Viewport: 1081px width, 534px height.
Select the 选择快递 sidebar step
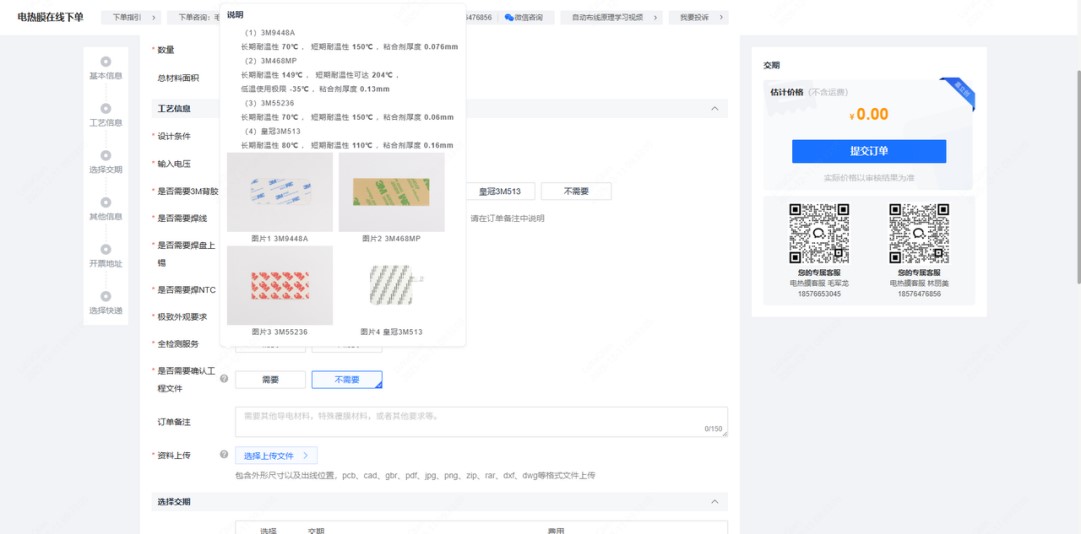click(106, 310)
